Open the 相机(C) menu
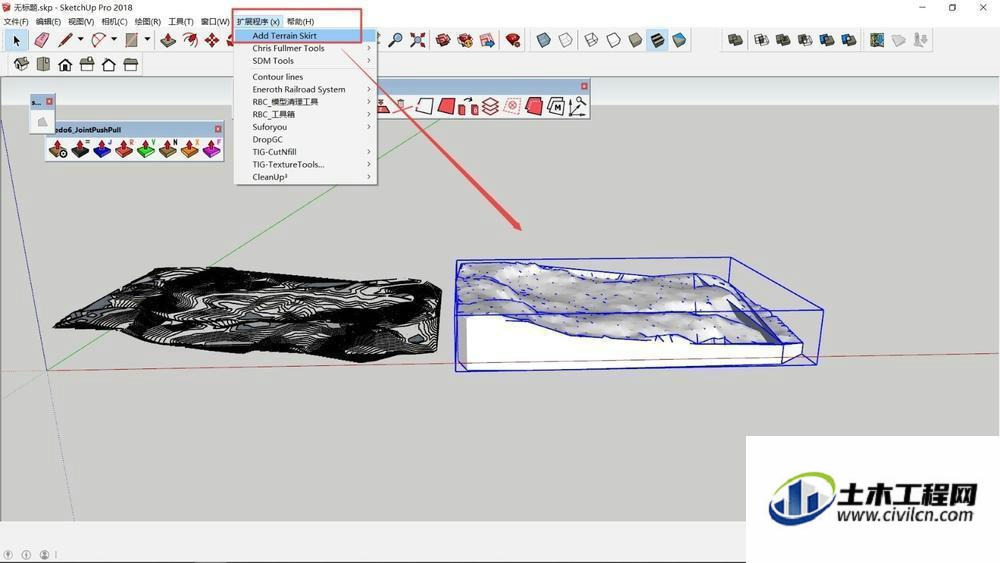Screen dimensions: 1000x563 (x=114, y=22)
